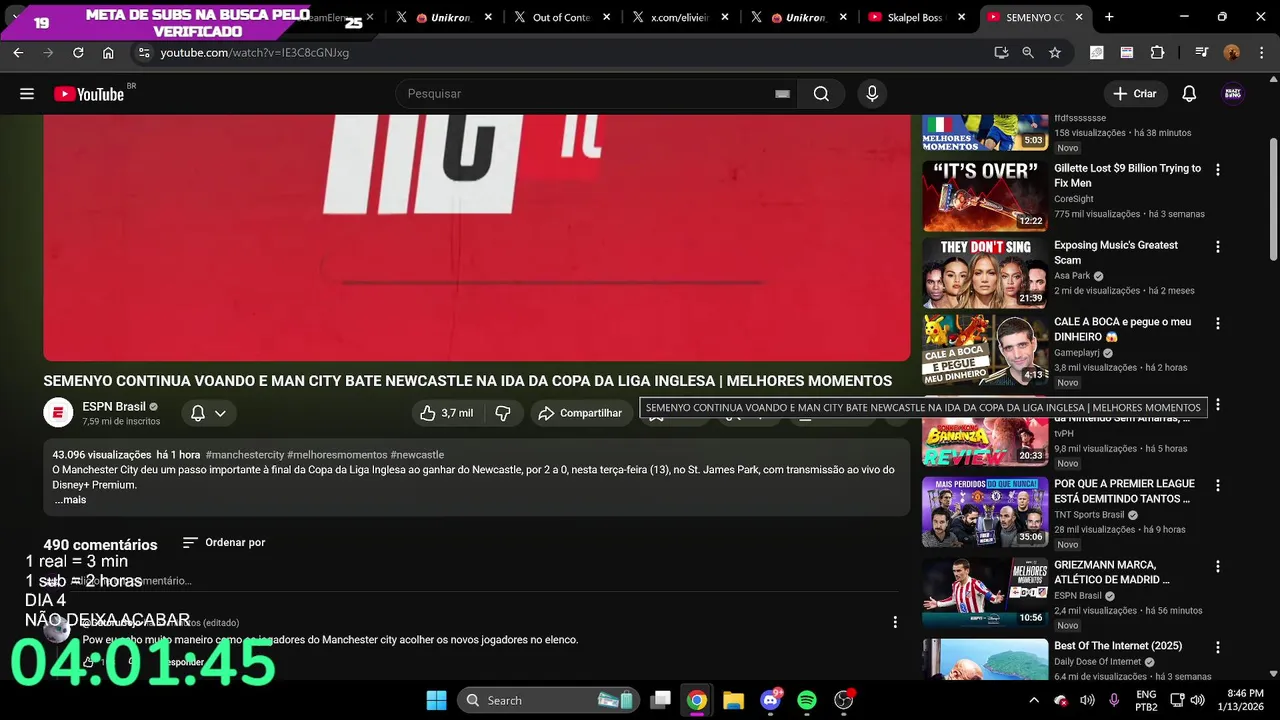The image size is (1280, 720).
Task: Play the THEY DON'T SING thumbnail
Action: click(x=985, y=273)
